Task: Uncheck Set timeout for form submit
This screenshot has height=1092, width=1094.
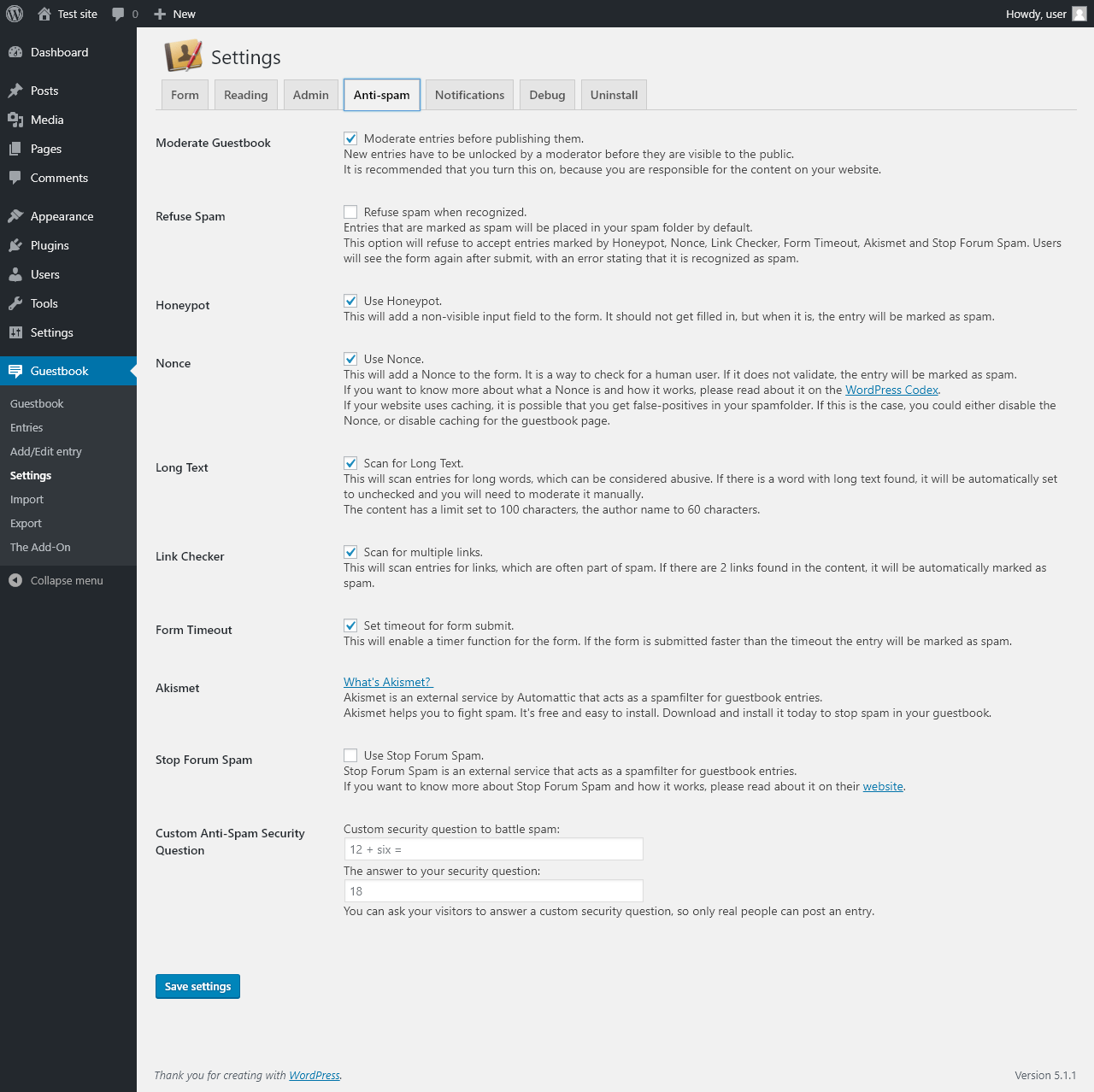Action: coord(350,625)
